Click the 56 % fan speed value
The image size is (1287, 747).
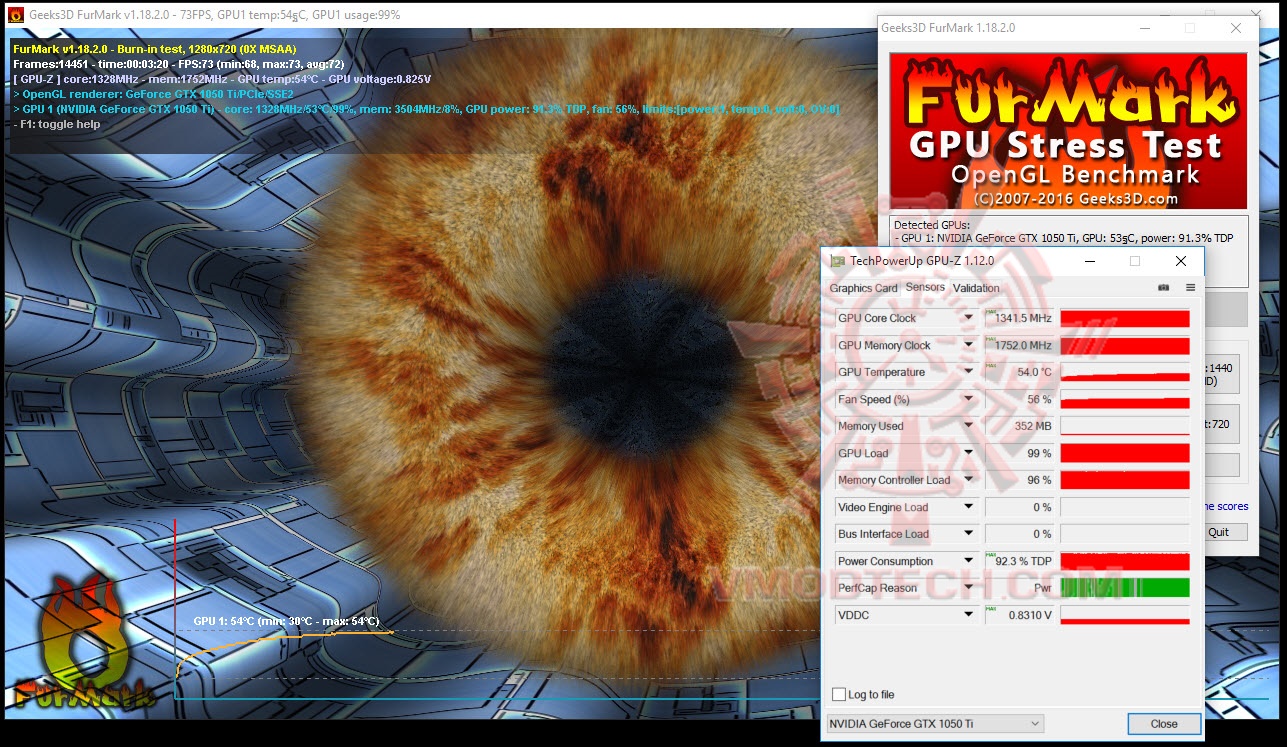coord(1021,399)
